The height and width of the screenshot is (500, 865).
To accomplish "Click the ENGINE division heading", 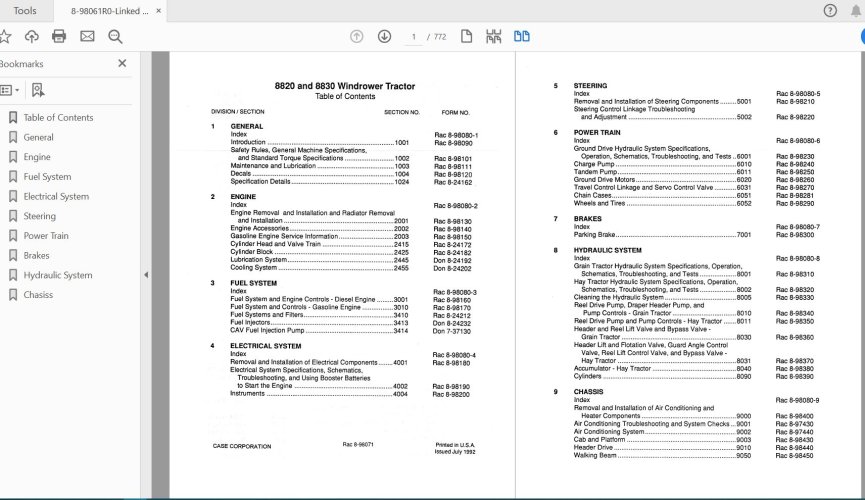I will 243,196.
